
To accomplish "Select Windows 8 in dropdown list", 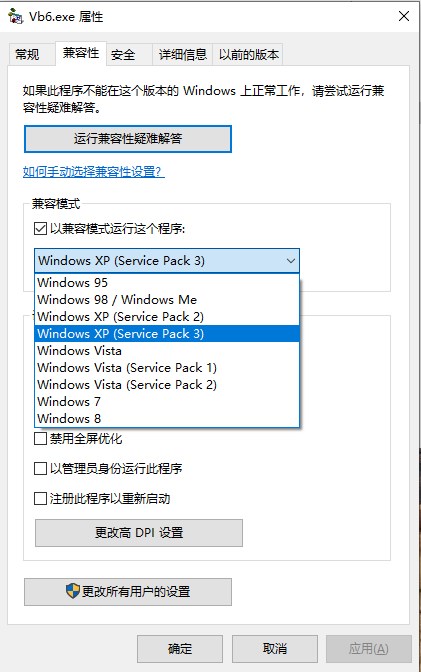I will 167,418.
